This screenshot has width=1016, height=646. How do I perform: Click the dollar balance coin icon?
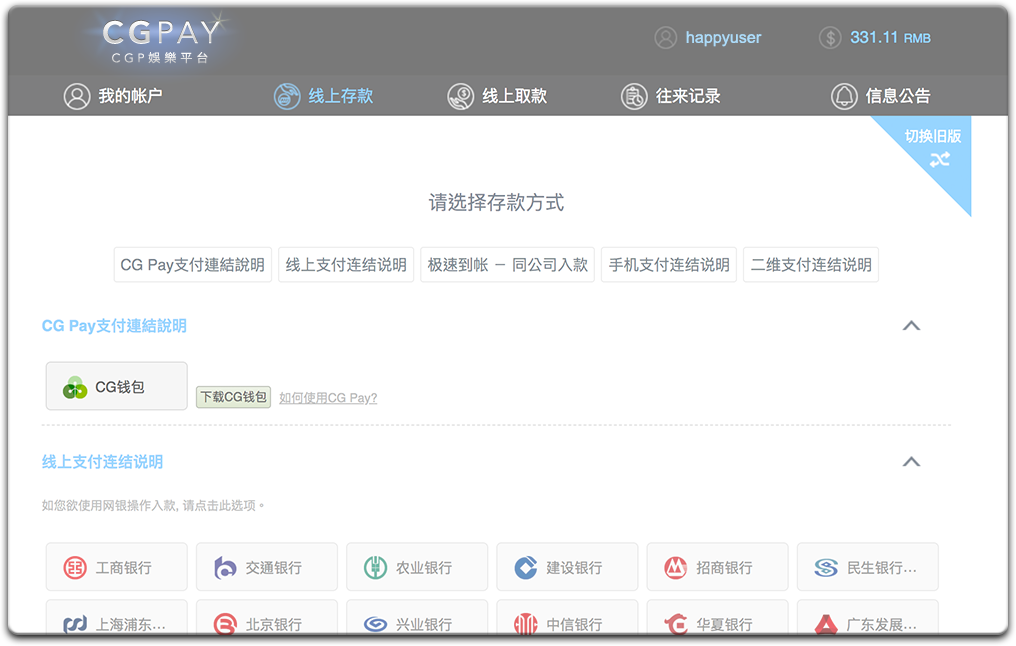[x=830, y=38]
